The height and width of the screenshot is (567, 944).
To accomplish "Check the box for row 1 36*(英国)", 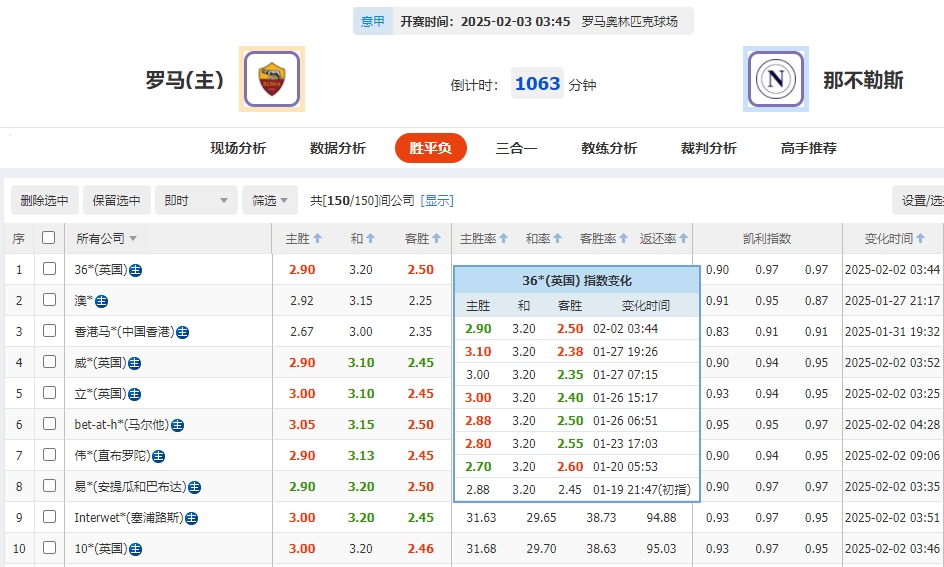I will click(x=49, y=269).
